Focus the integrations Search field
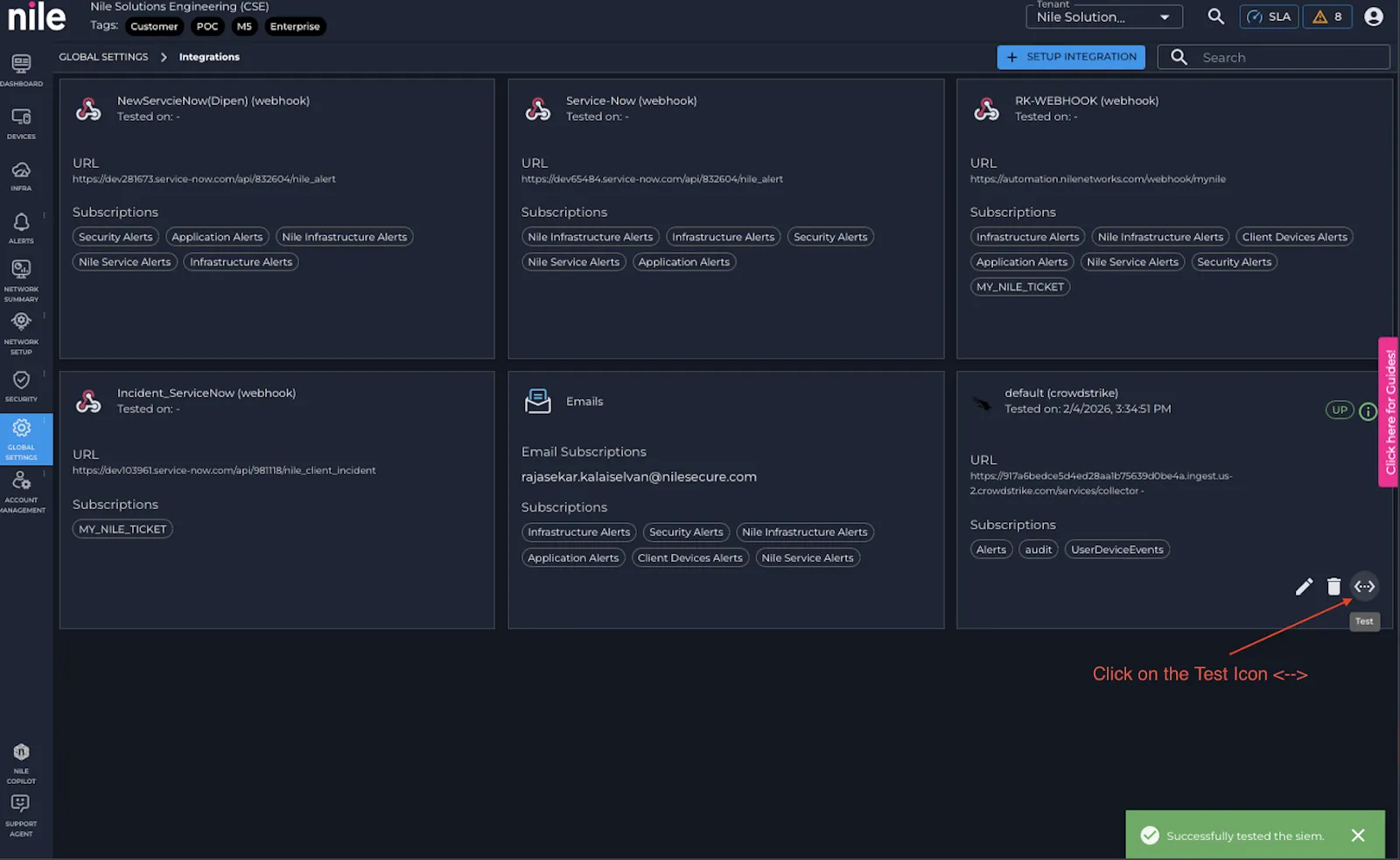The width and height of the screenshot is (1400, 860). coord(1274,57)
